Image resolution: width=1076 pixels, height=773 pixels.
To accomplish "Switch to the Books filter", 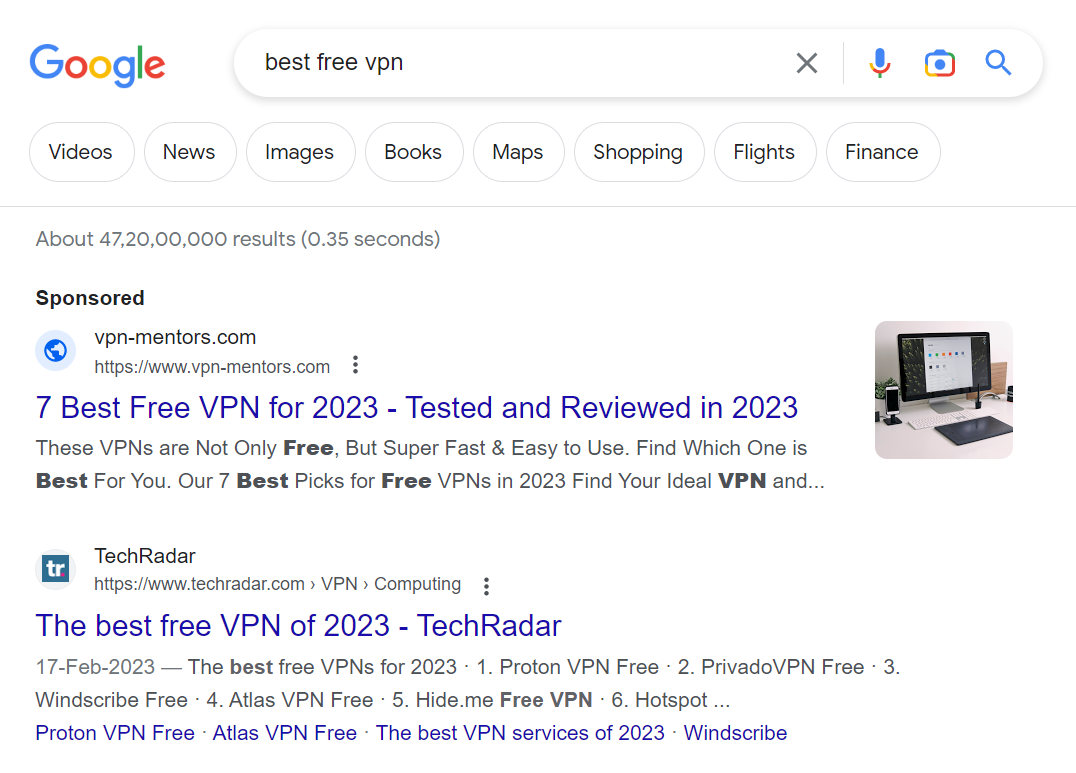I will click(x=413, y=152).
